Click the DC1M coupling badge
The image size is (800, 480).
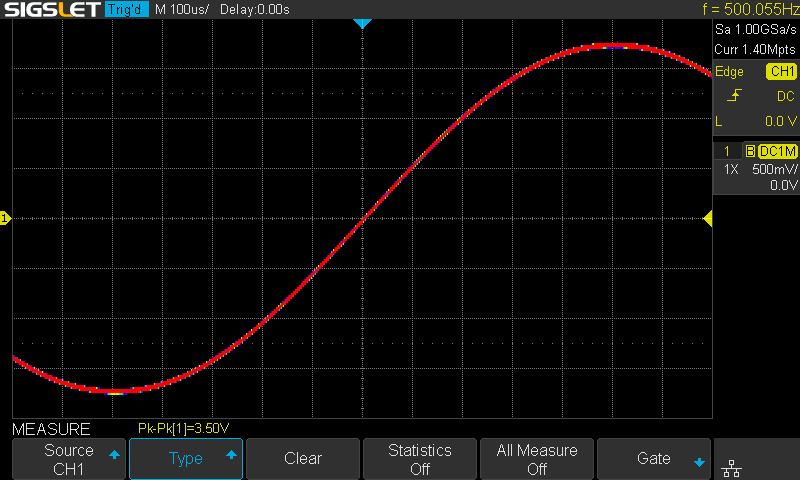tap(778, 151)
